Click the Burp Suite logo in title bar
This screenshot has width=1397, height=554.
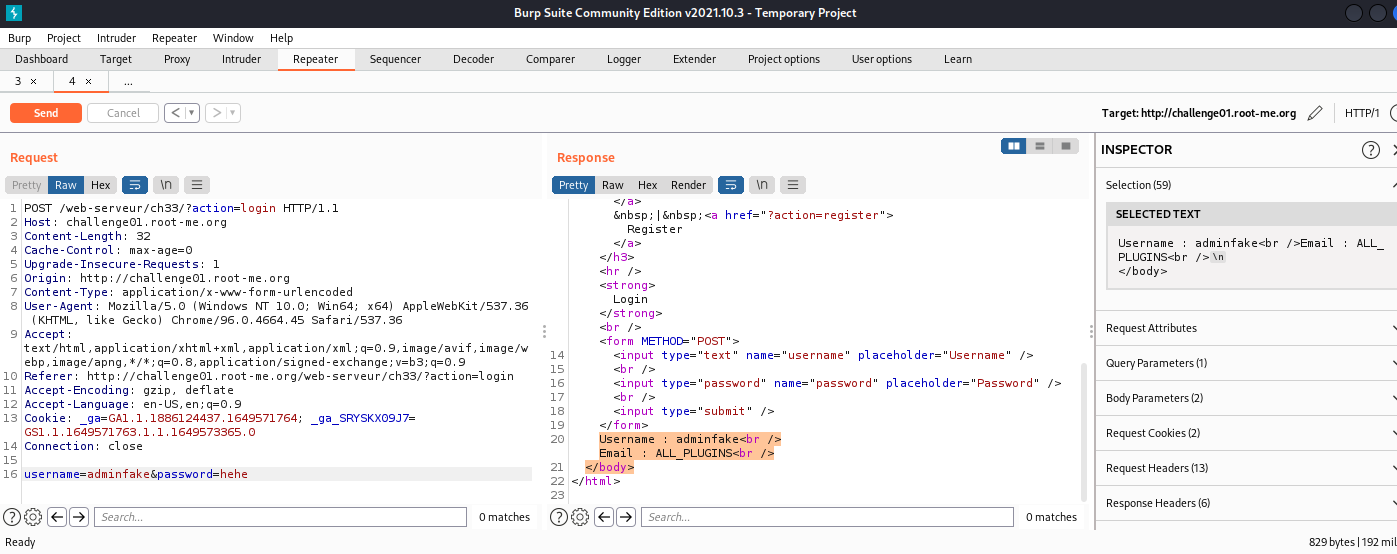tap(12, 13)
